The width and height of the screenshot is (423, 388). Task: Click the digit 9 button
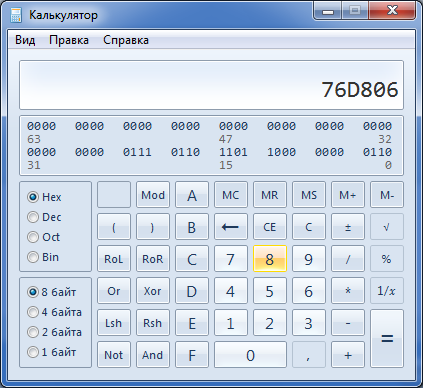309,259
